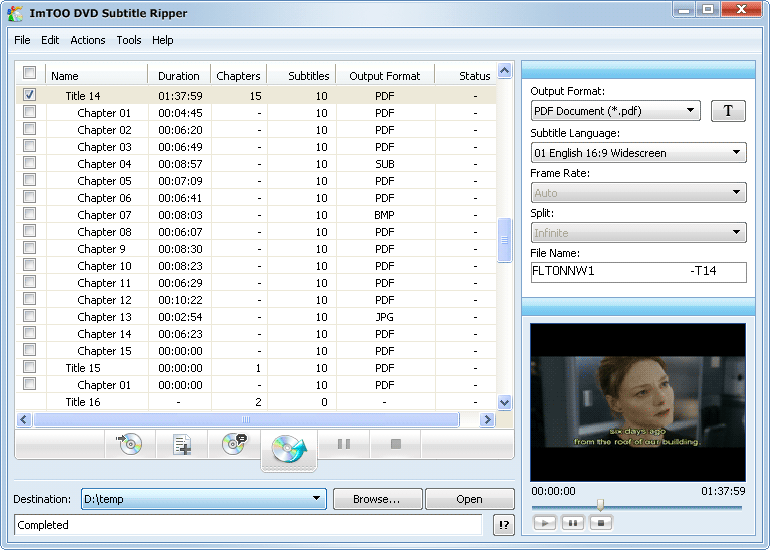Viewport: 770px width, 550px height.
Task: Expand the Destination path dropdown
Action: click(316, 499)
